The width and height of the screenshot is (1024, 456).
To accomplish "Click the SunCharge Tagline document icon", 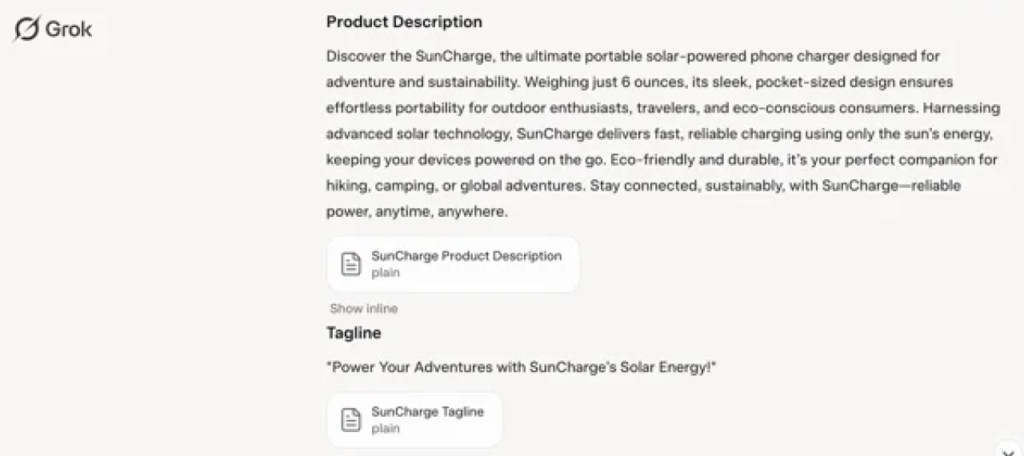I will click(351, 420).
